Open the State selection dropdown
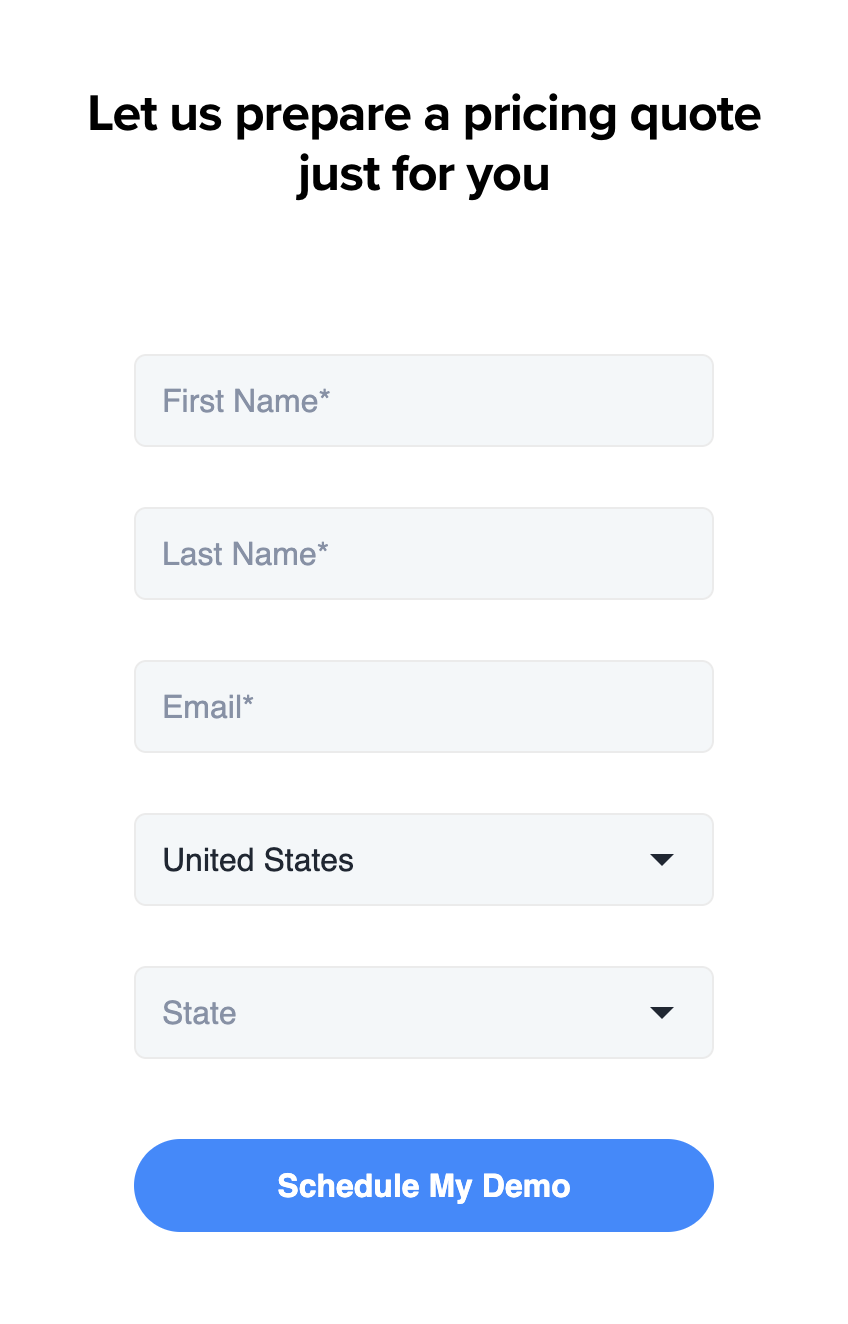 pyautogui.click(x=424, y=1012)
